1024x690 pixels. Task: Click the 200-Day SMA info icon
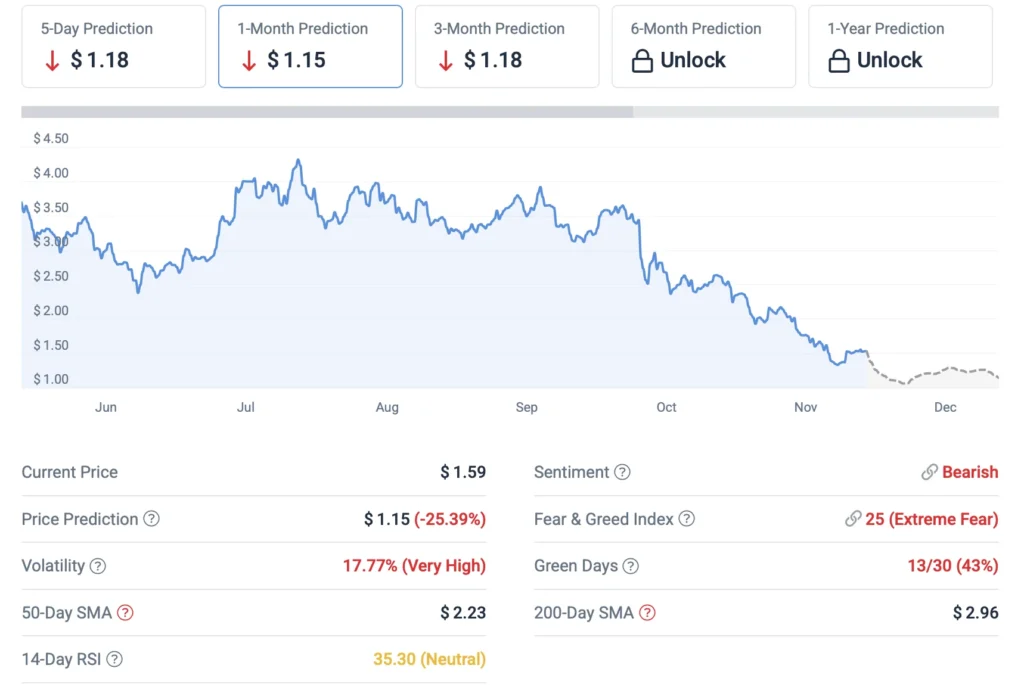click(x=647, y=613)
